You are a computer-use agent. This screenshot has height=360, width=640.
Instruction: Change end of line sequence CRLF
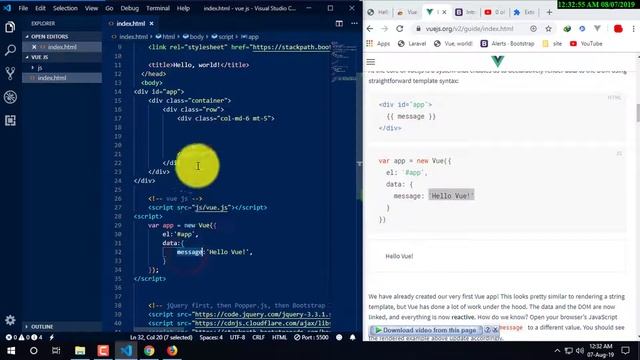coord(258,338)
